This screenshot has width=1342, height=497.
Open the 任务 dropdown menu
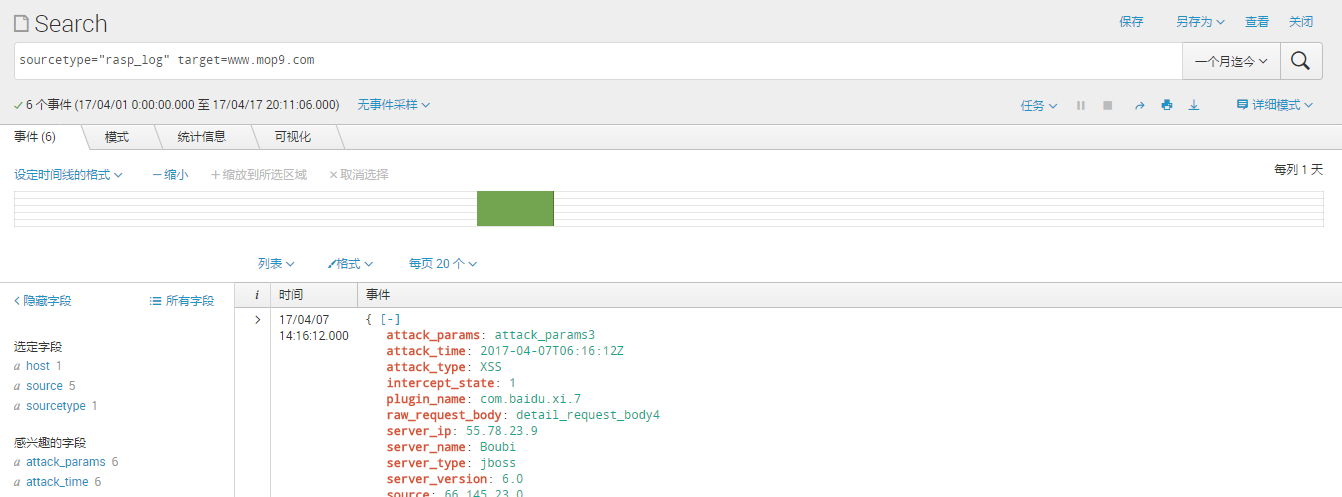coord(1038,105)
